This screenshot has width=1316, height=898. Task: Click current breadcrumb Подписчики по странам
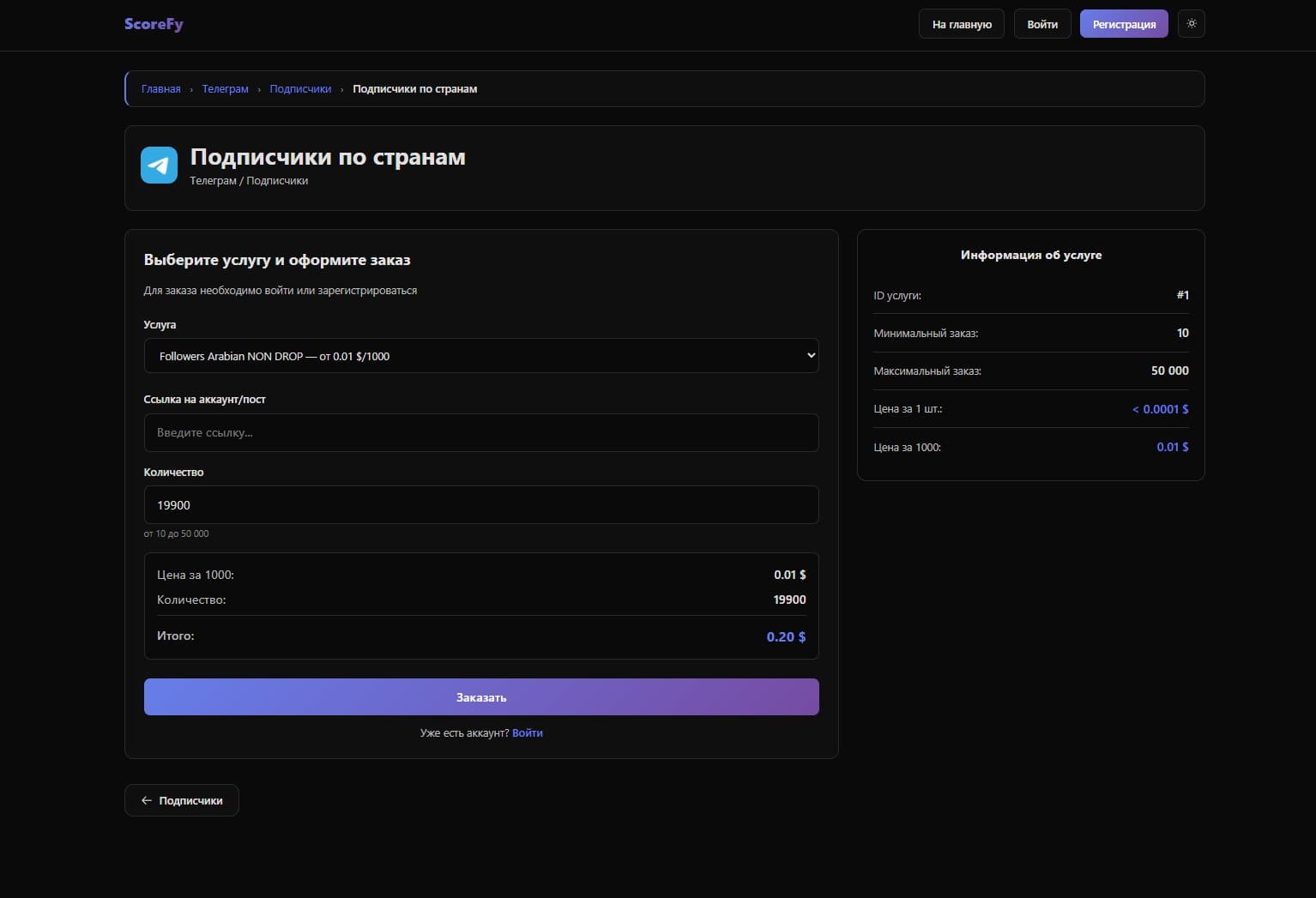click(415, 89)
